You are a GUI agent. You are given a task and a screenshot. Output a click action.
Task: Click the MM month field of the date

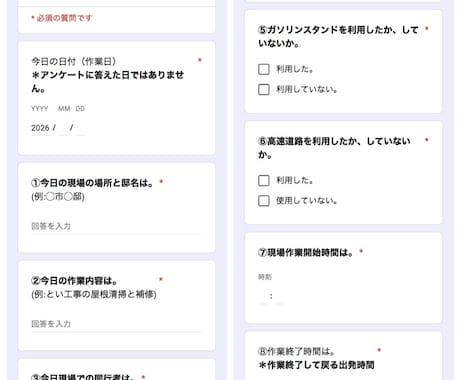coord(63,128)
